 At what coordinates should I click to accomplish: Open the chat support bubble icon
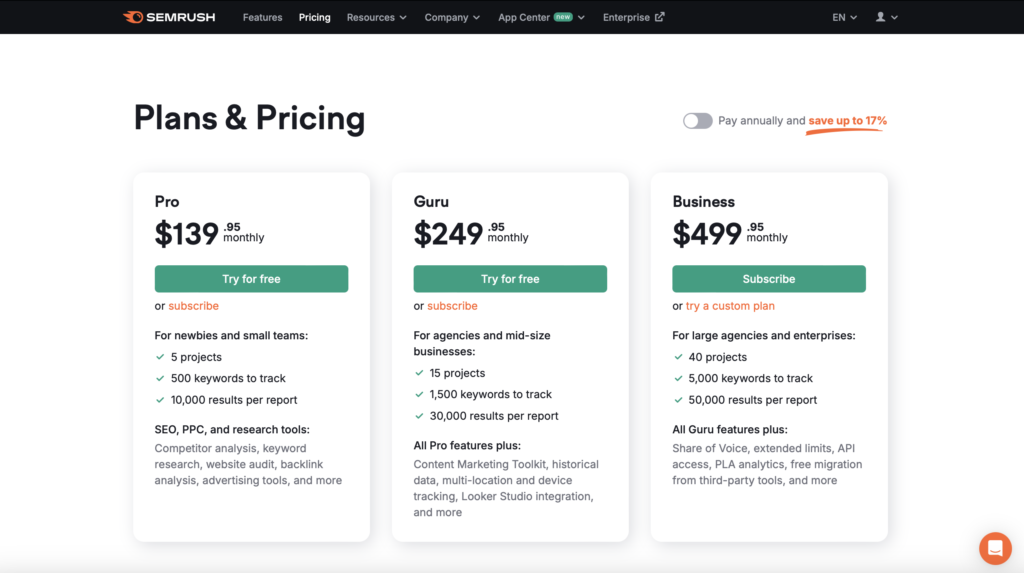pos(995,548)
